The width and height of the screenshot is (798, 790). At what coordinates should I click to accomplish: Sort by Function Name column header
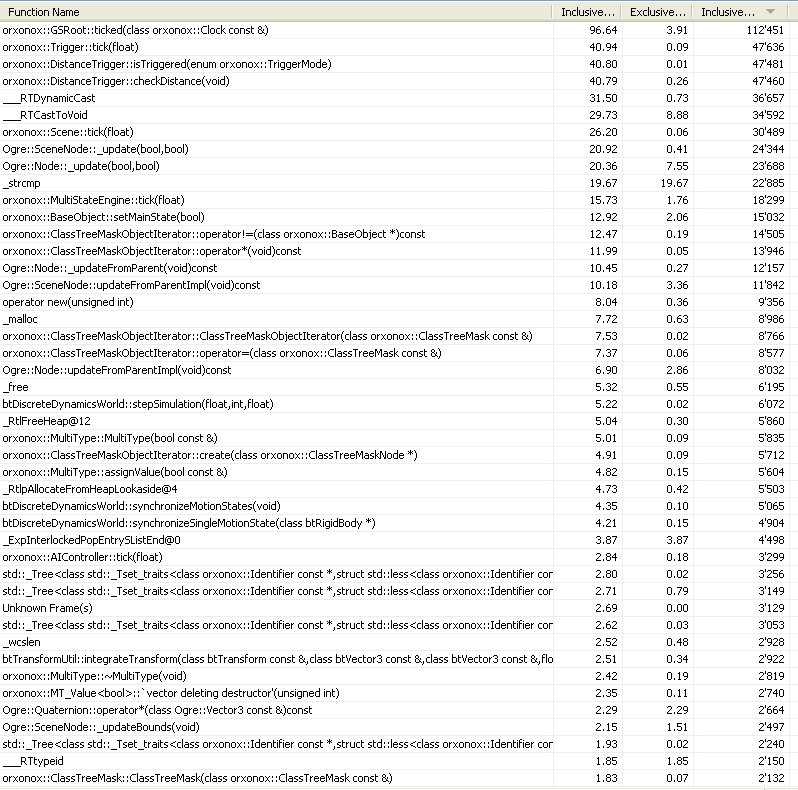(276, 12)
